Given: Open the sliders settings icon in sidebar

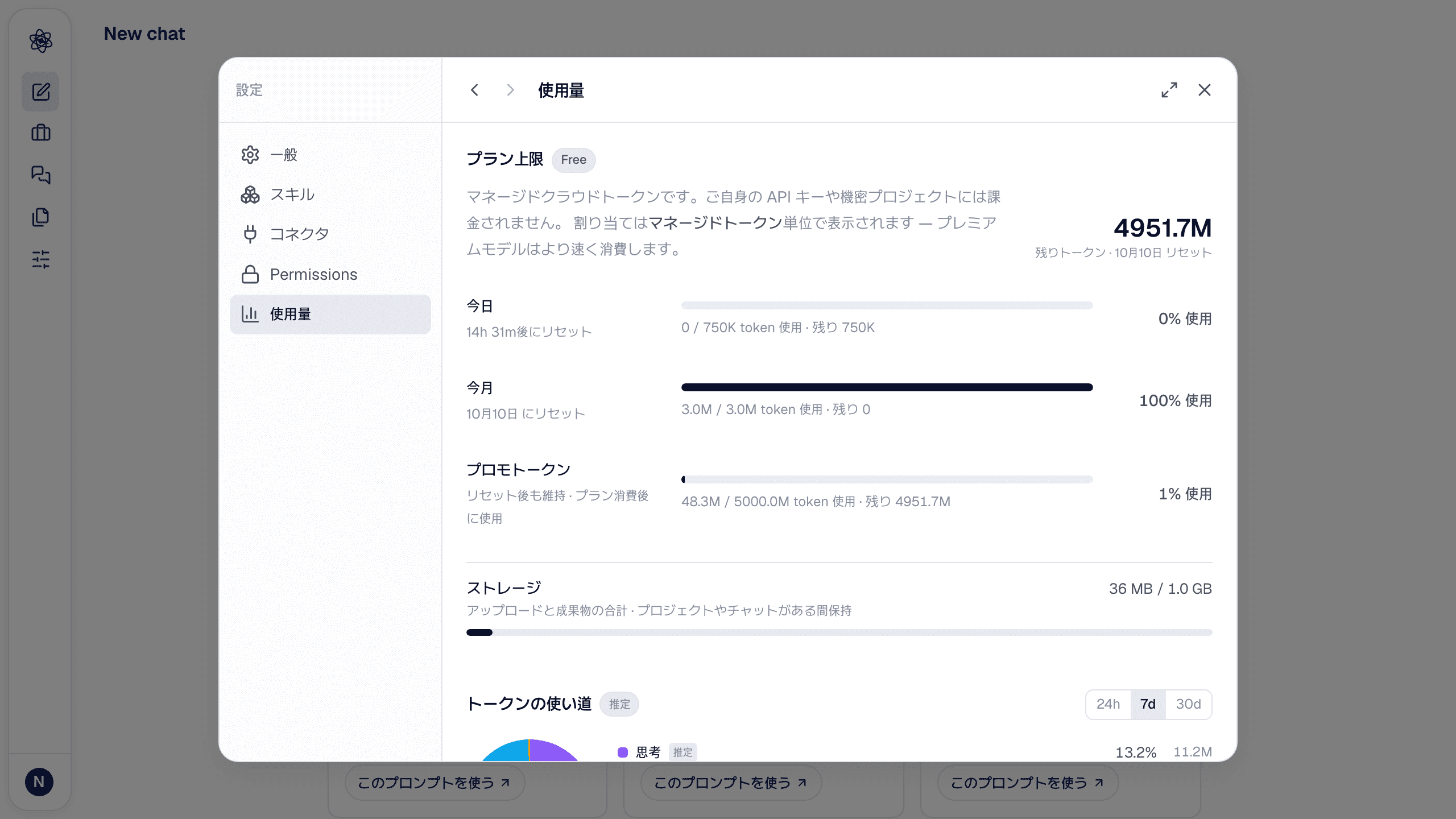Looking at the screenshot, I should click(x=40, y=259).
